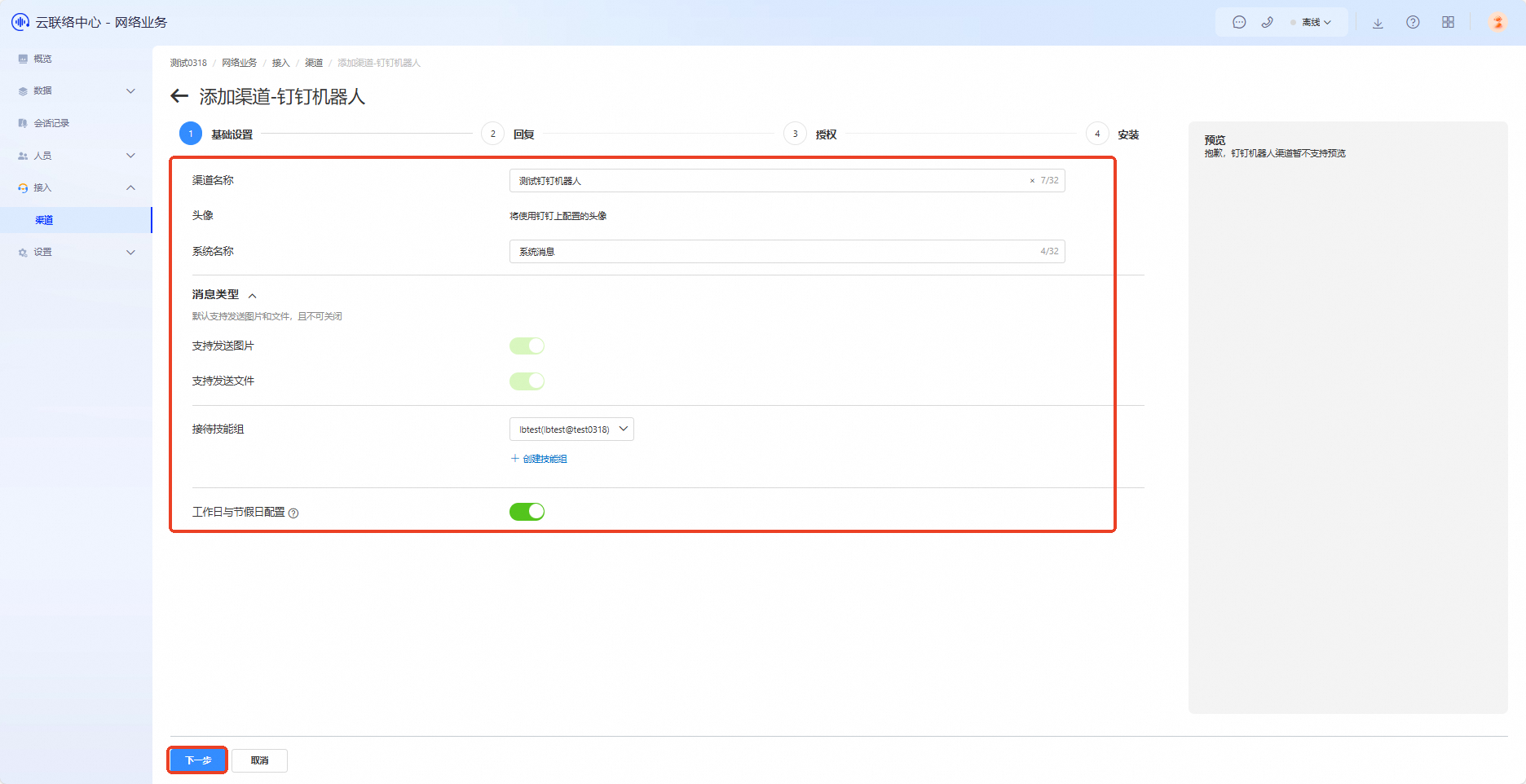This screenshot has width=1526, height=784.
Task: Open the 离线 status dropdown
Action: (x=1311, y=22)
